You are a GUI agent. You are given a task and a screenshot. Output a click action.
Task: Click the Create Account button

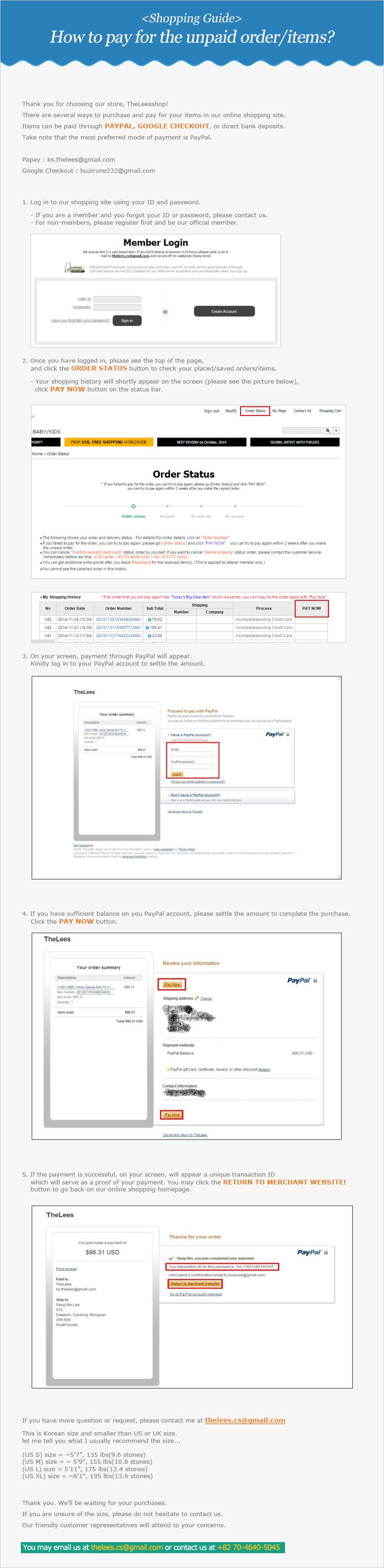(224, 311)
